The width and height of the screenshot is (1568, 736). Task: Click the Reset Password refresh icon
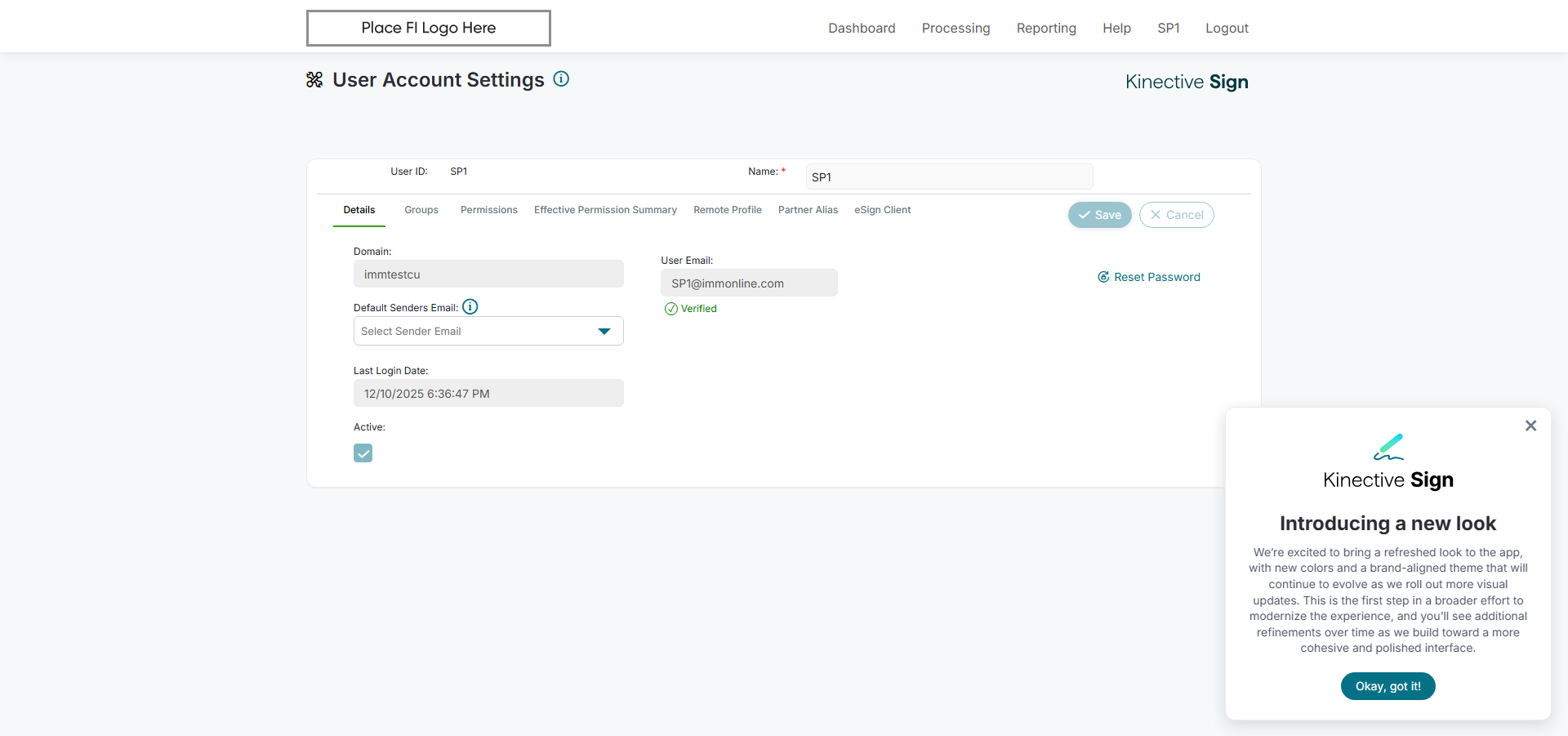pyautogui.click(x=1103, y=277)
